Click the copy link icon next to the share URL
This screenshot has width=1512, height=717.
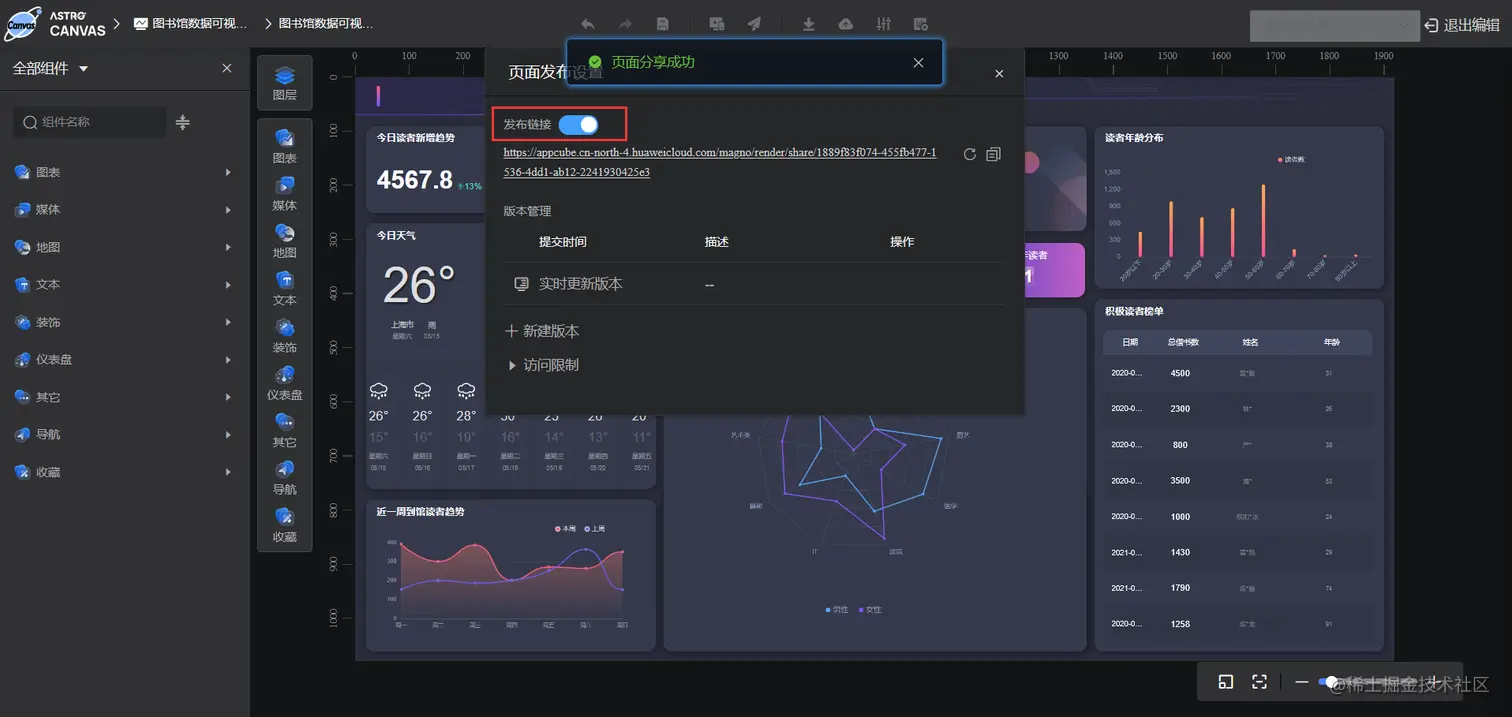pyautogui.click(x=993, y=154)
